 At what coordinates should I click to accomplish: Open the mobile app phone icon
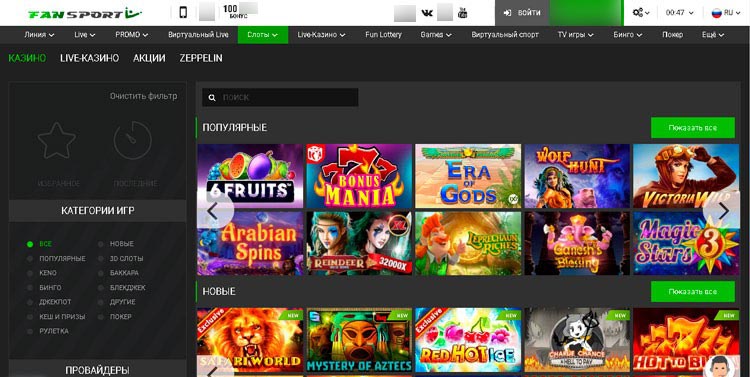click(x=183, y=12)
